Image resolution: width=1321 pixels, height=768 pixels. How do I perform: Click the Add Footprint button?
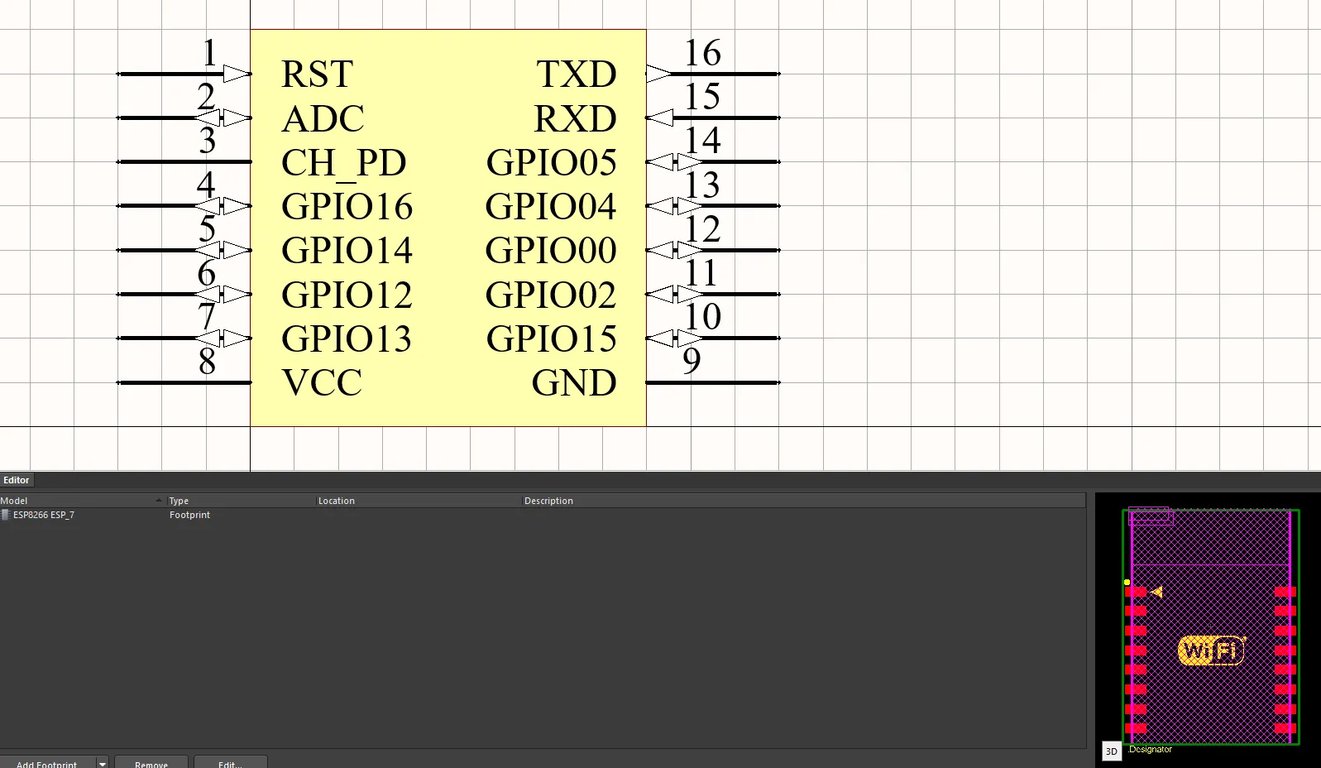(47, 764)
